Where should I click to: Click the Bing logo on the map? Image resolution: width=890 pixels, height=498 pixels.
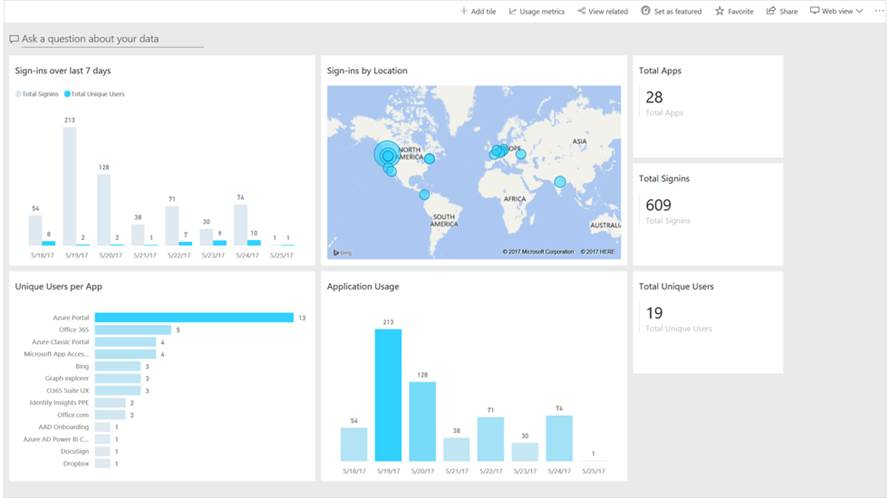[x=343, y=253]
